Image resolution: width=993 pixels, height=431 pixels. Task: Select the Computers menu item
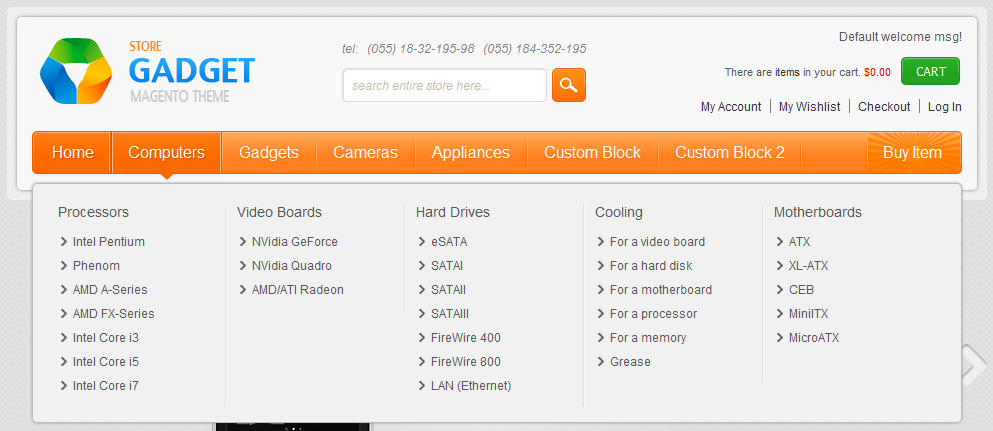coord(167,153)
